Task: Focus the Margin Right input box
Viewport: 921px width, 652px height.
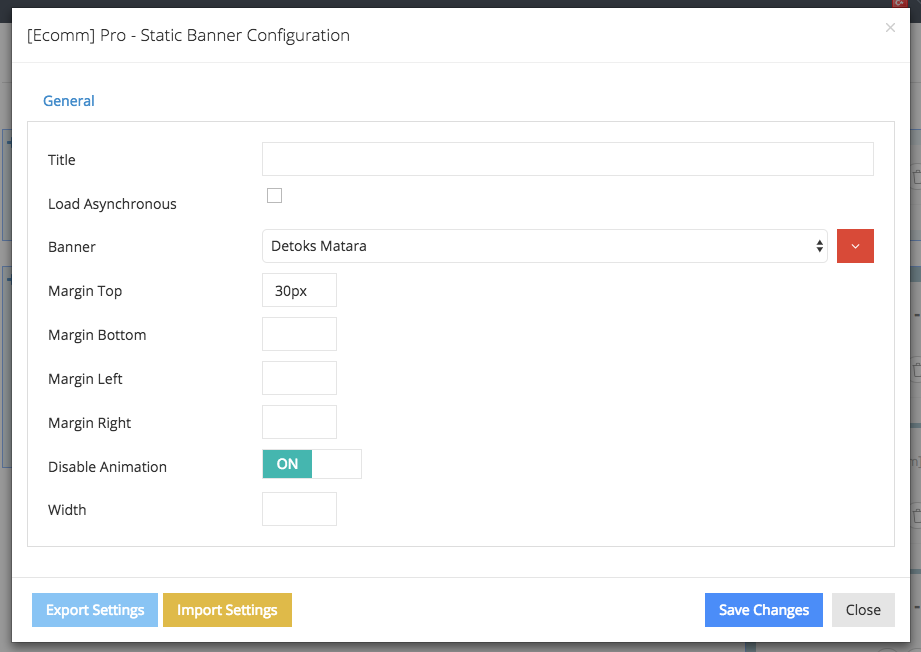Action: [299, 422]
